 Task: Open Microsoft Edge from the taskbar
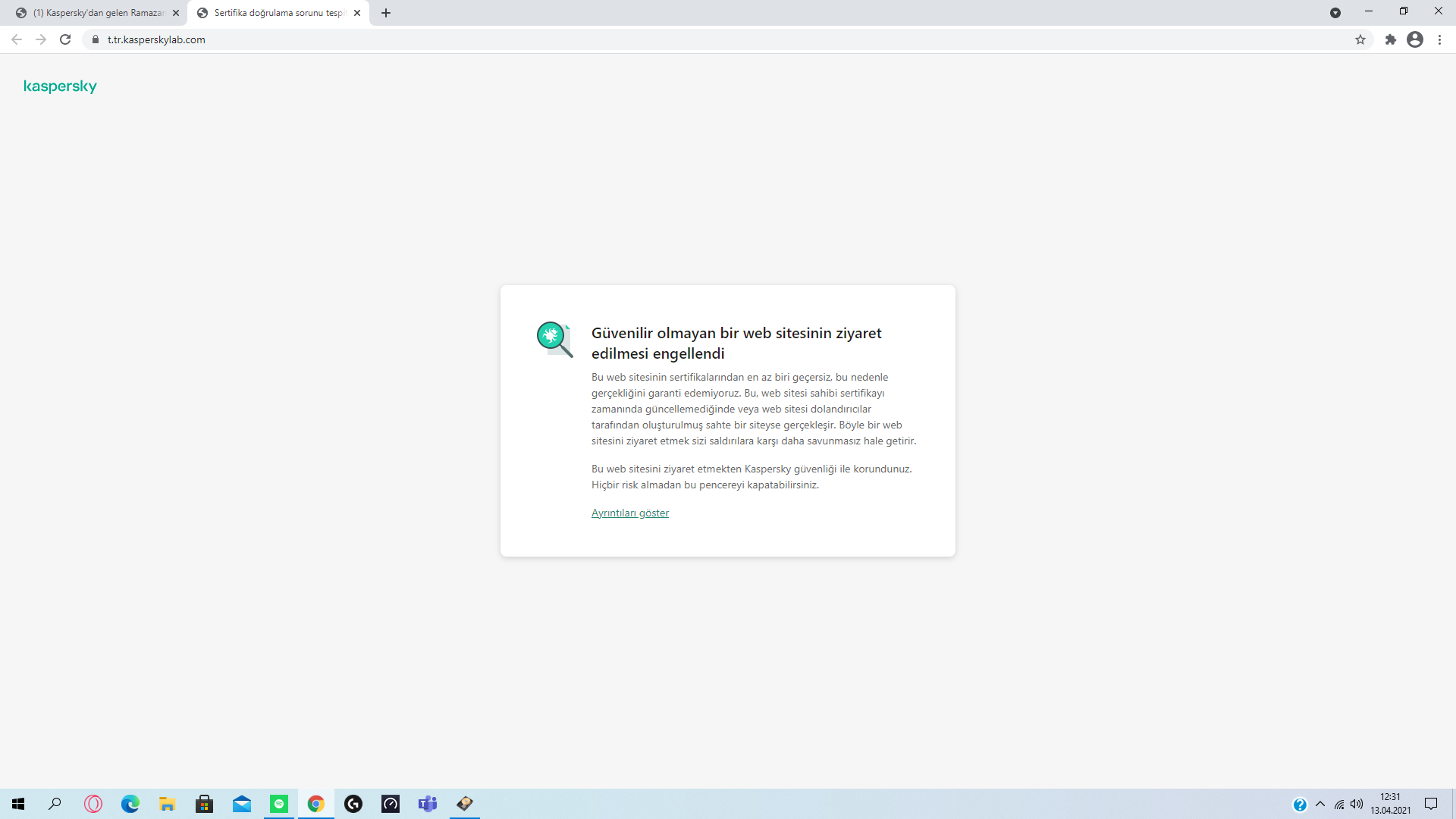click(x=130, y=804)
